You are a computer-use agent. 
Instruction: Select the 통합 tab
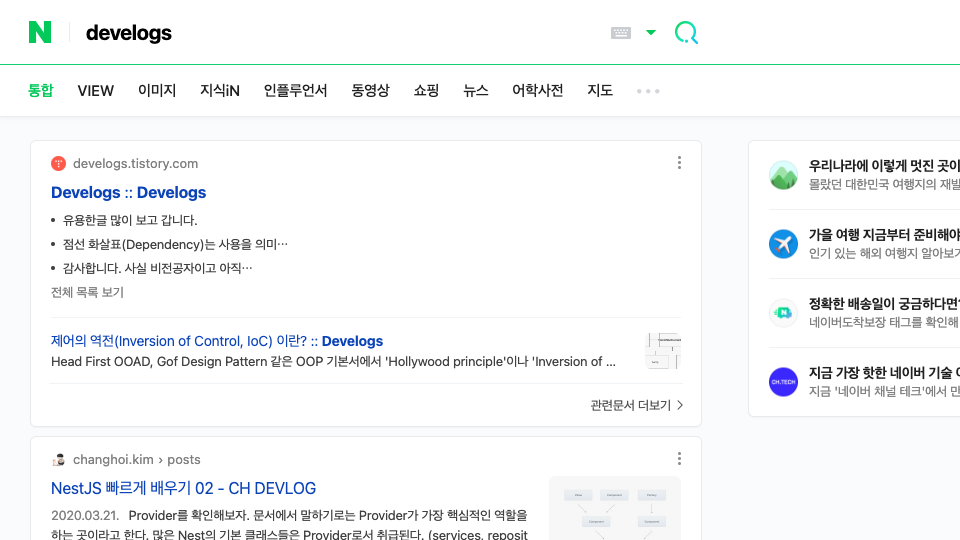pos(41,91)
